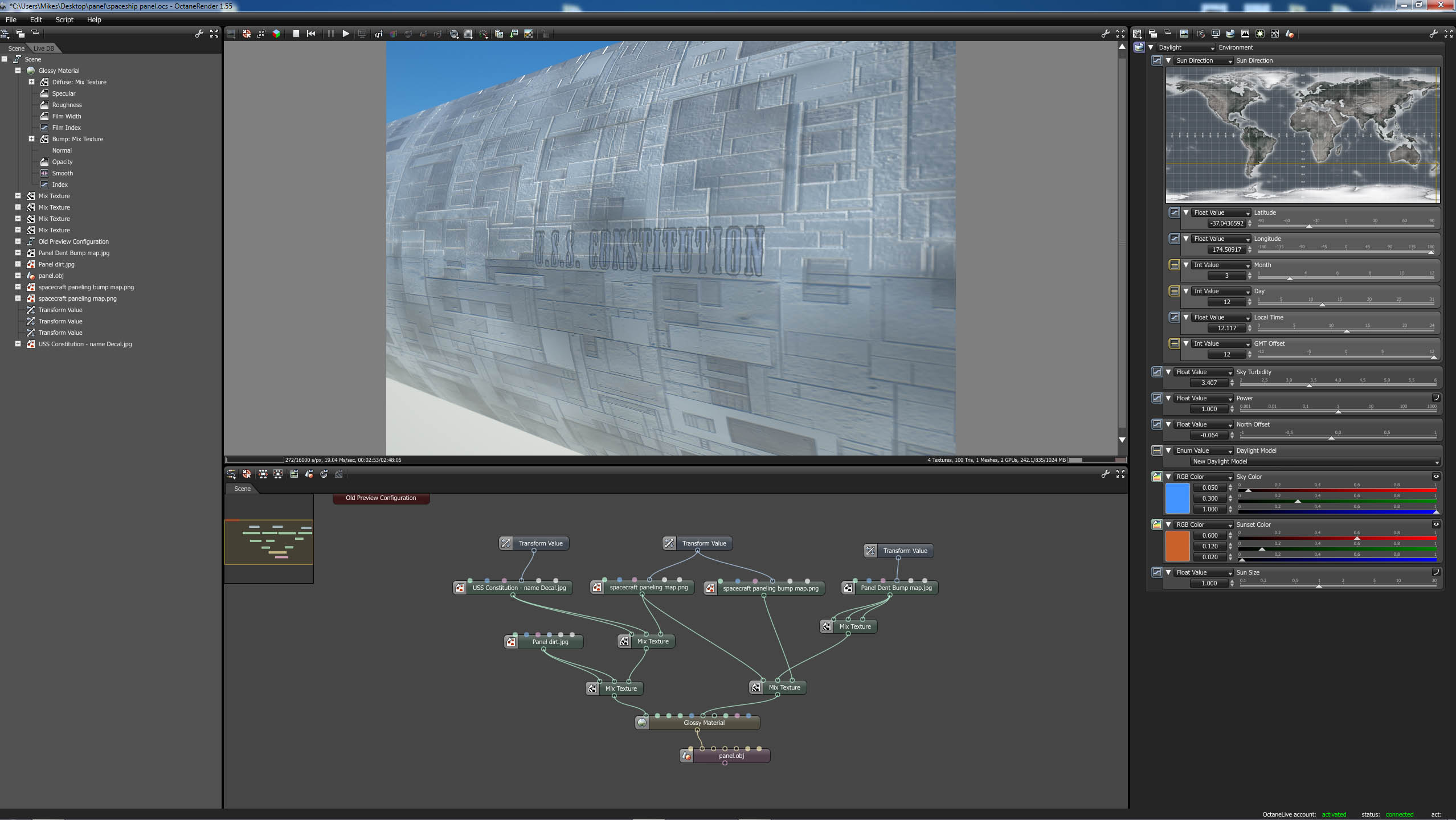Click the RGB cube render channel icon

[276, 34]
